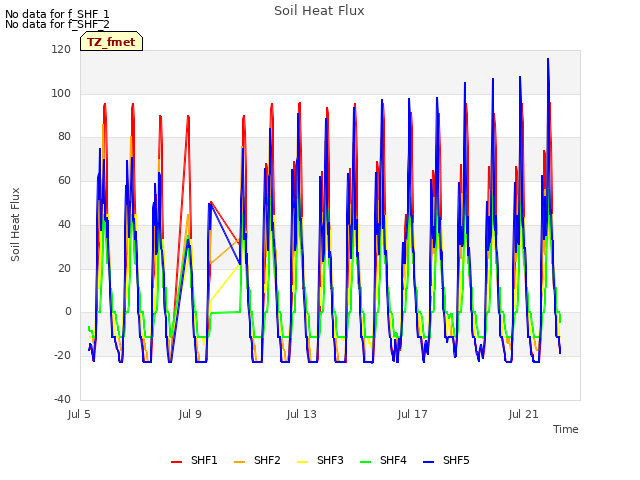This screenshot has width=640, height=480.
Task: Click the orange SHF2 legend color marker
Action: 239,462
